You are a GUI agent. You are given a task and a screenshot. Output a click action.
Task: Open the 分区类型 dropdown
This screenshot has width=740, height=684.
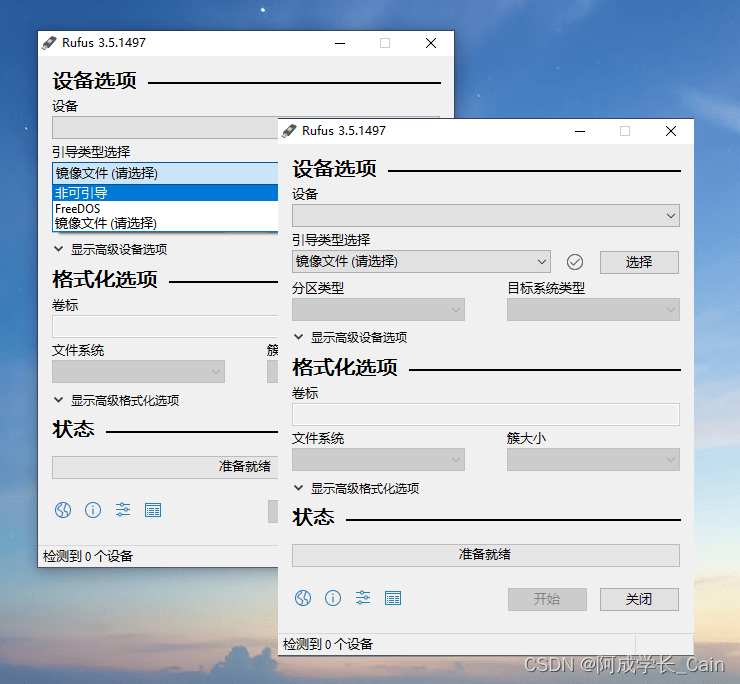point(378,310)
